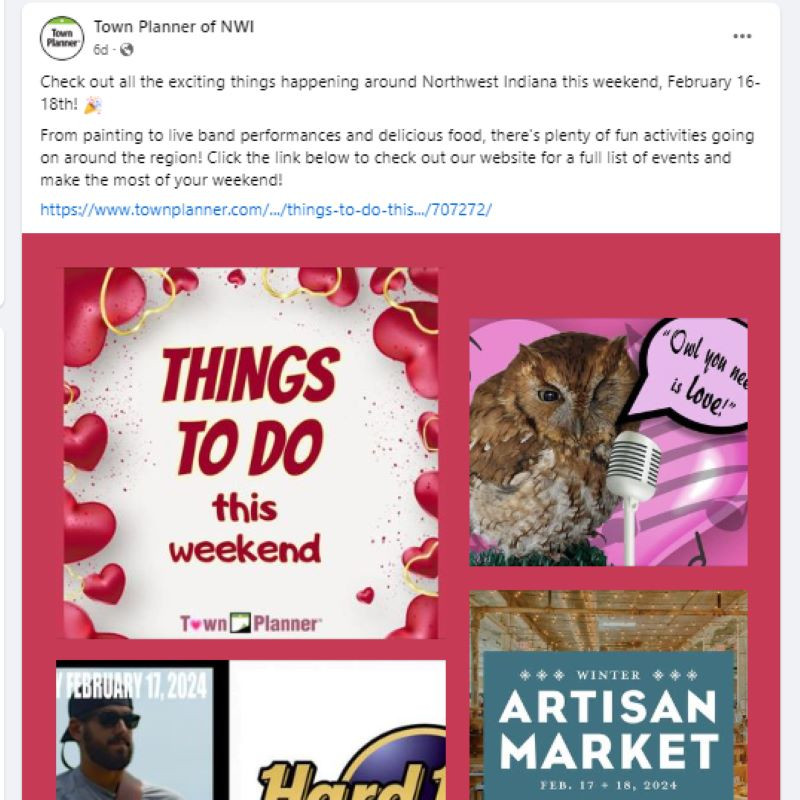The width and height of the screenshot is (800, 800).
Task: Click the globe public audience icon
Action: tap(127, 50)
